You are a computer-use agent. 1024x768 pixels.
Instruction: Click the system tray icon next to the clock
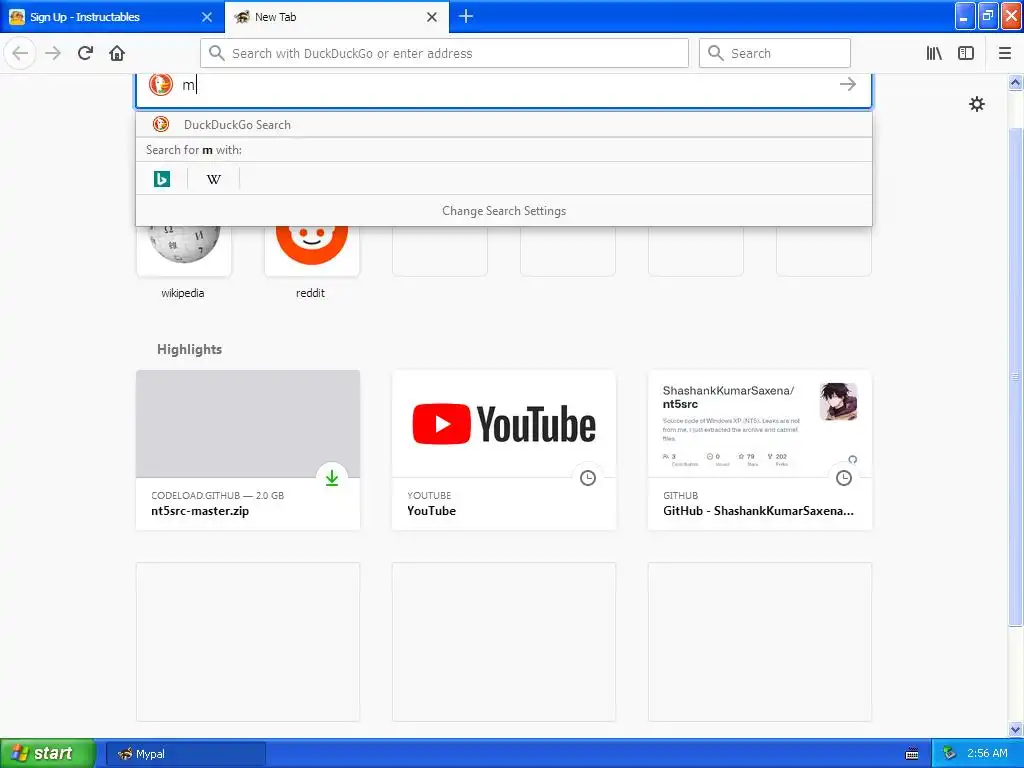point(950,754)
